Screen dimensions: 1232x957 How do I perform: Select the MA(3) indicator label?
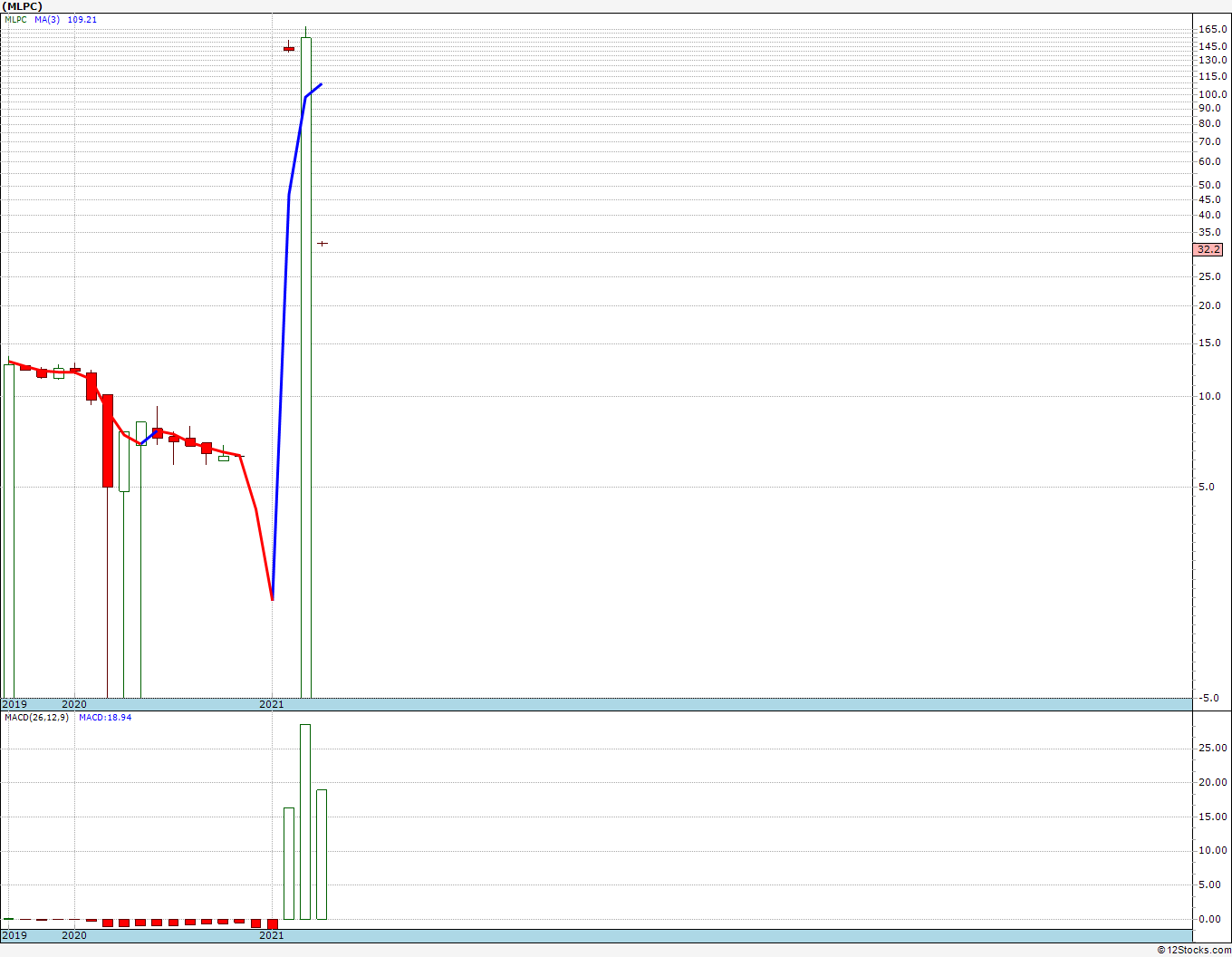pos(48,19)
